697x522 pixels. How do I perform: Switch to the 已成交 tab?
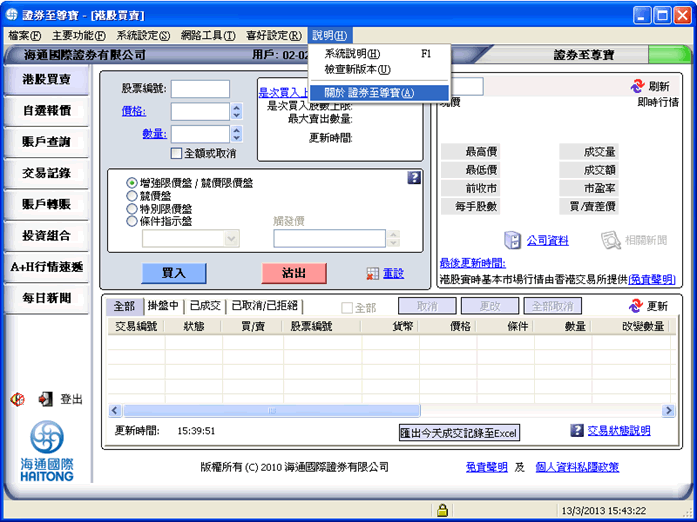point(205,305)
